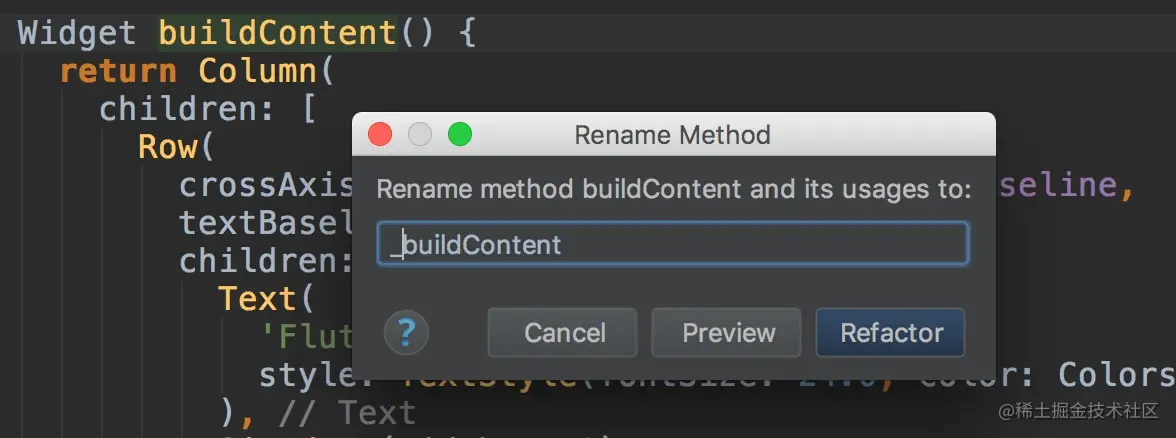Focus the _buildContent name input field
Screen dimensions: 1176x438
(x=672, y=244)
